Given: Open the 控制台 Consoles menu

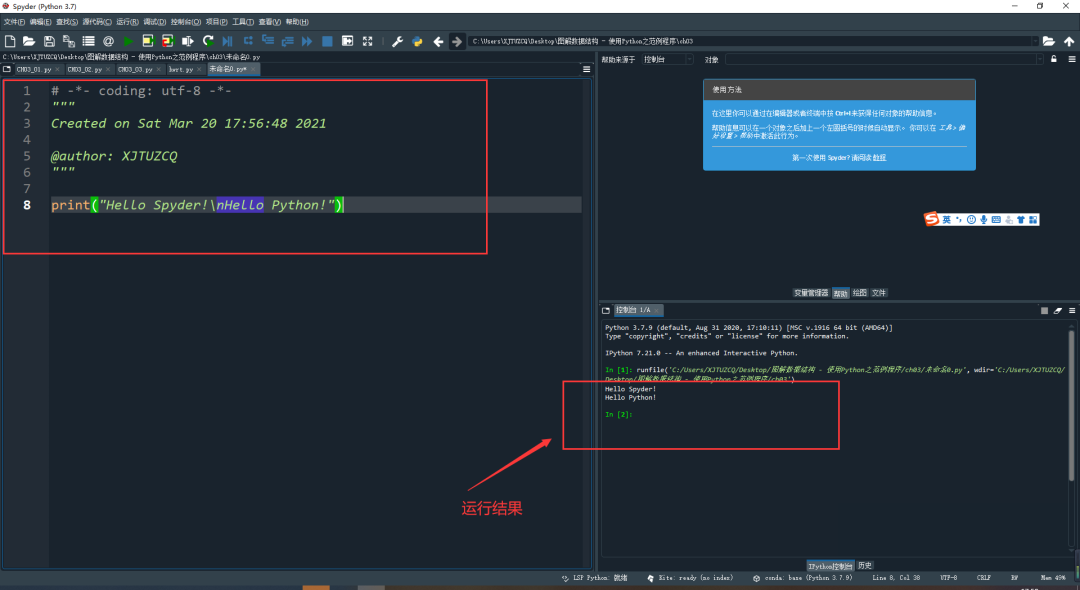Looking at the screenshot, I should click(186, 22).
